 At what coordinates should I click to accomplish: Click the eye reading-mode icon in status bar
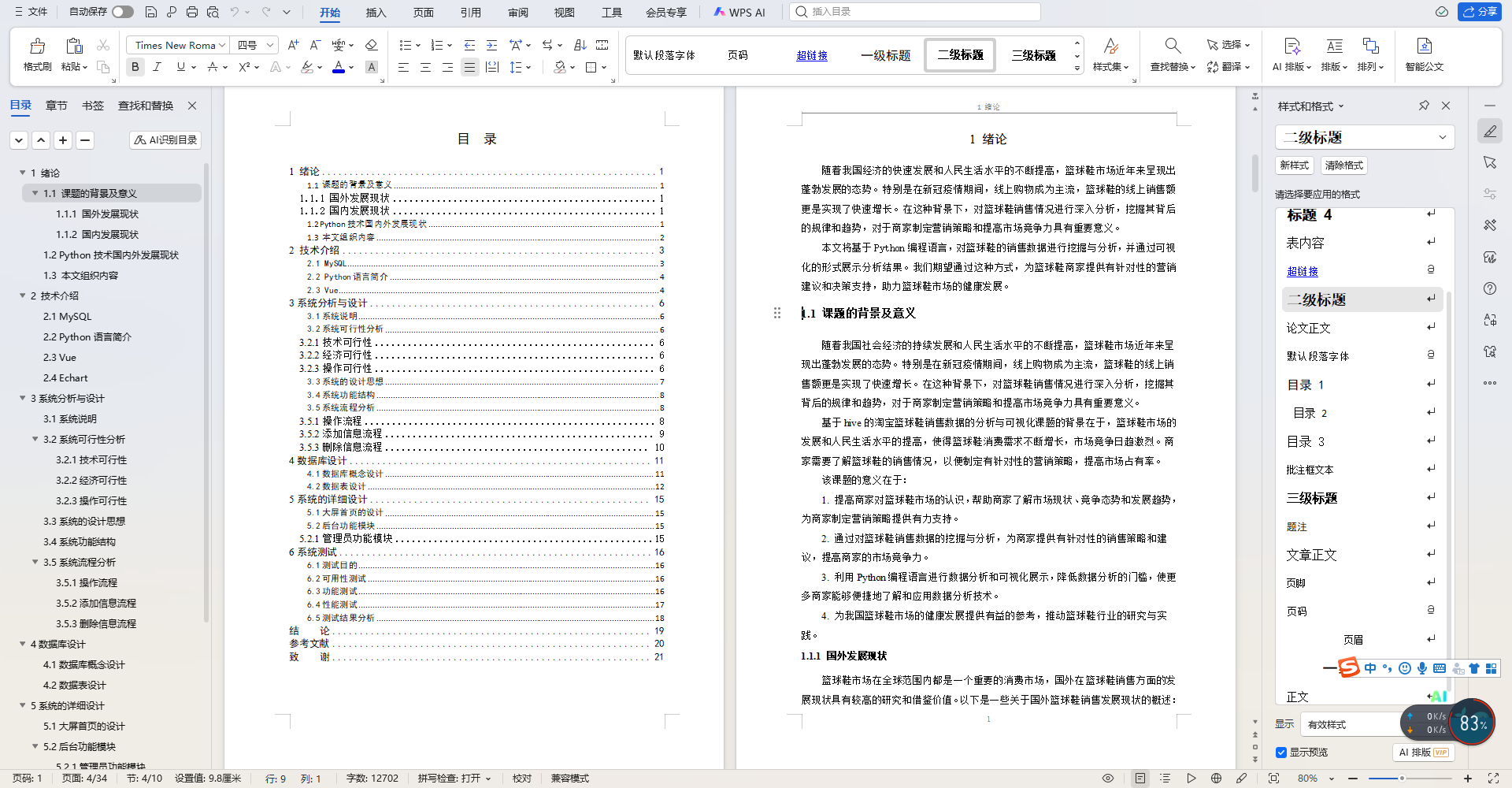pyautogui.click(x=1108, y=779)
